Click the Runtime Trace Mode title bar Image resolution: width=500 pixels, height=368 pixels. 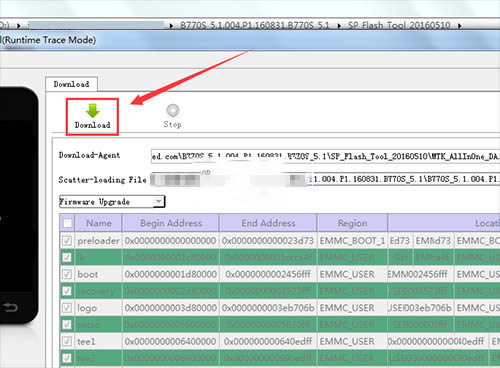(x=250, y=40)
